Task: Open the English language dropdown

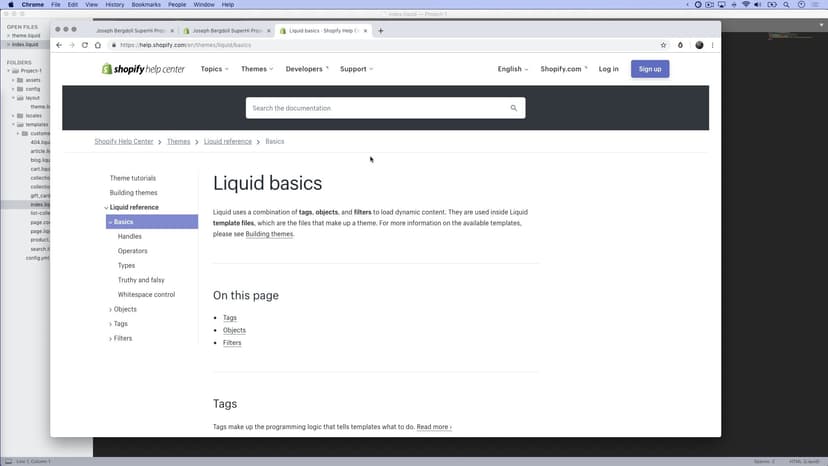Action: 513,69
